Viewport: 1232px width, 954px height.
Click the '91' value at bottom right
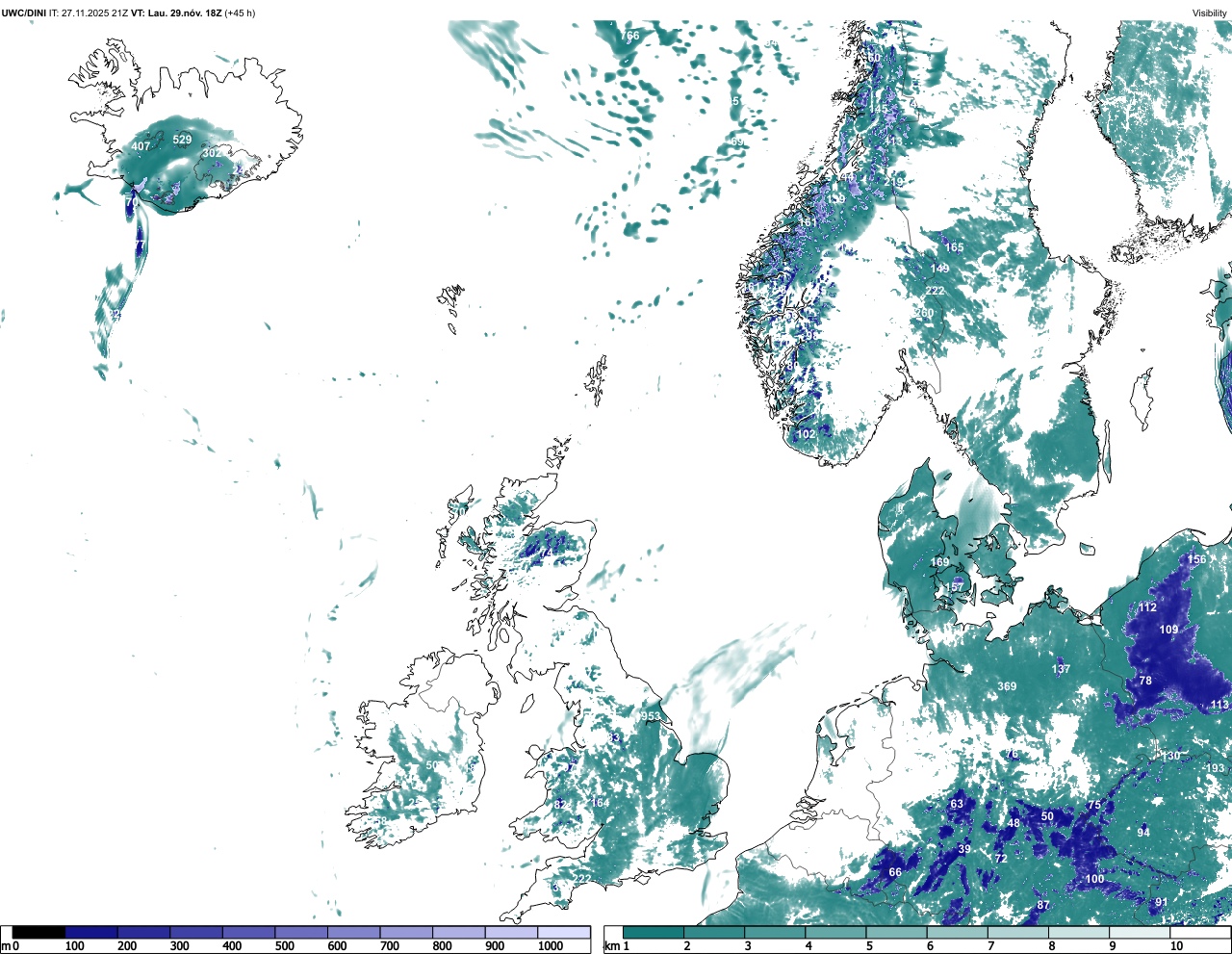pos(1162,902)
